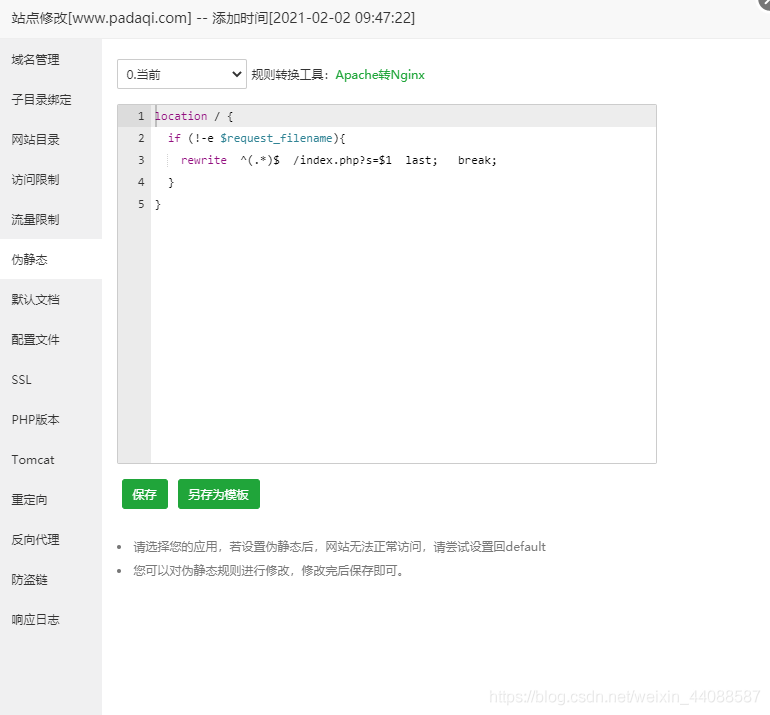Open the 流量限制 settings tab

pyautogui.click(x=36, y=220)
